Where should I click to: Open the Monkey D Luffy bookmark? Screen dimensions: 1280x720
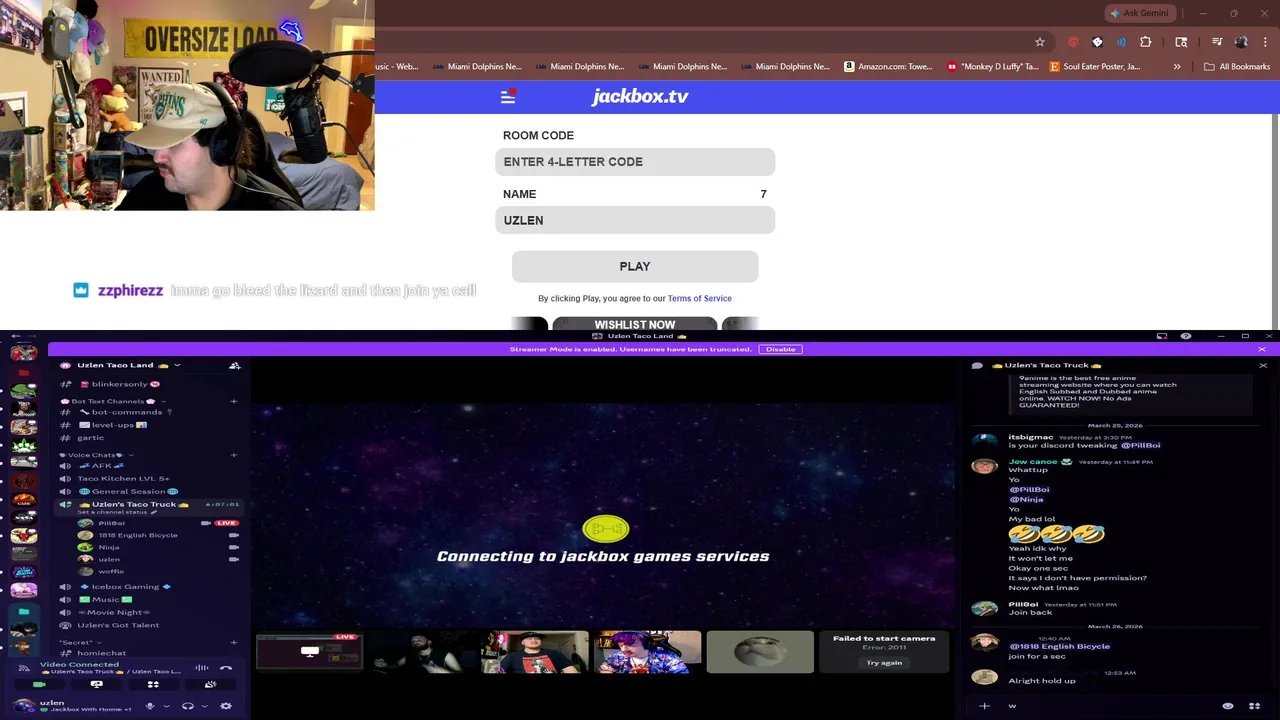(992, 67)
